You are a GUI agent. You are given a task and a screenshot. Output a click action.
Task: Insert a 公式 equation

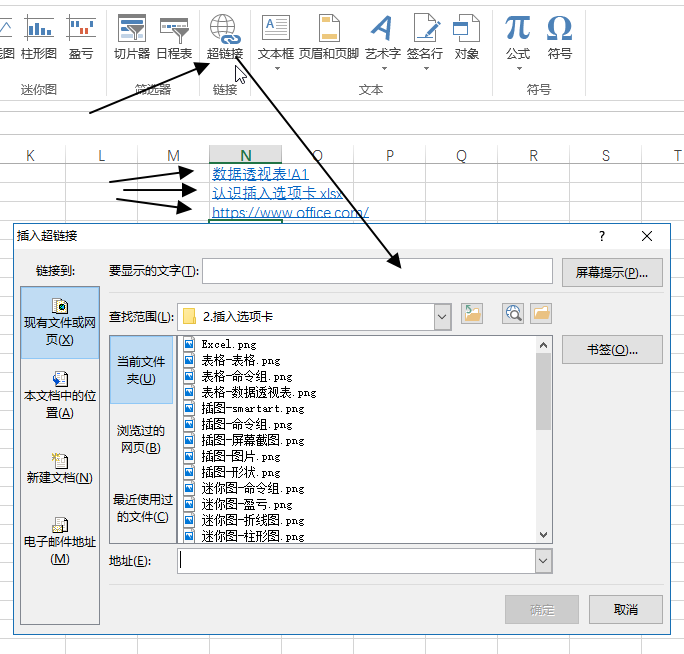click(x=517, y=36)
